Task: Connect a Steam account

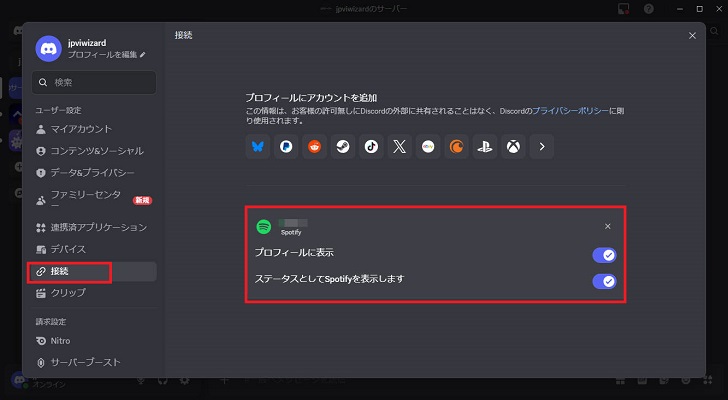Action: [x=343, y=147]
